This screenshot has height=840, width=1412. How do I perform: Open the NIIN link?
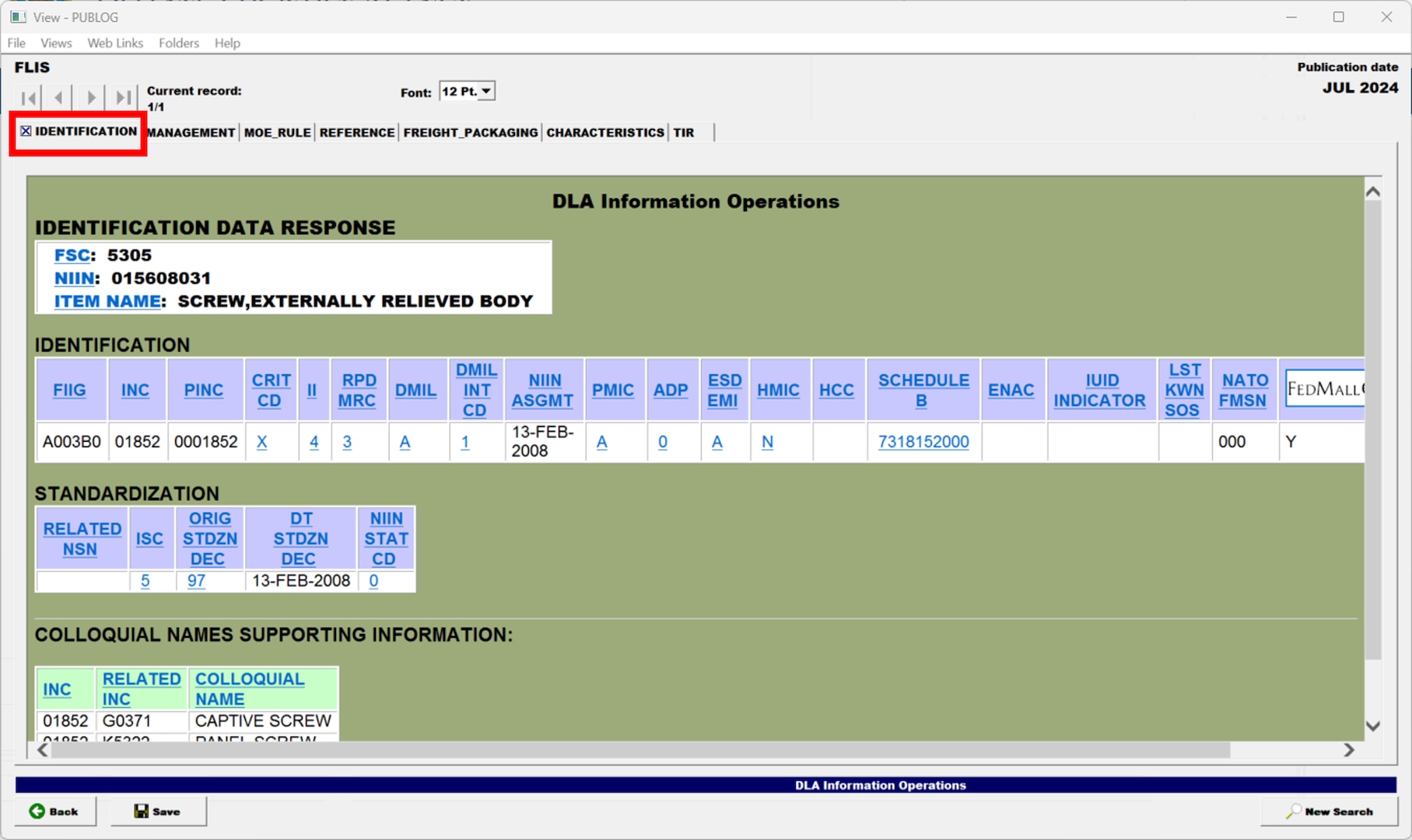coord(75,278)
